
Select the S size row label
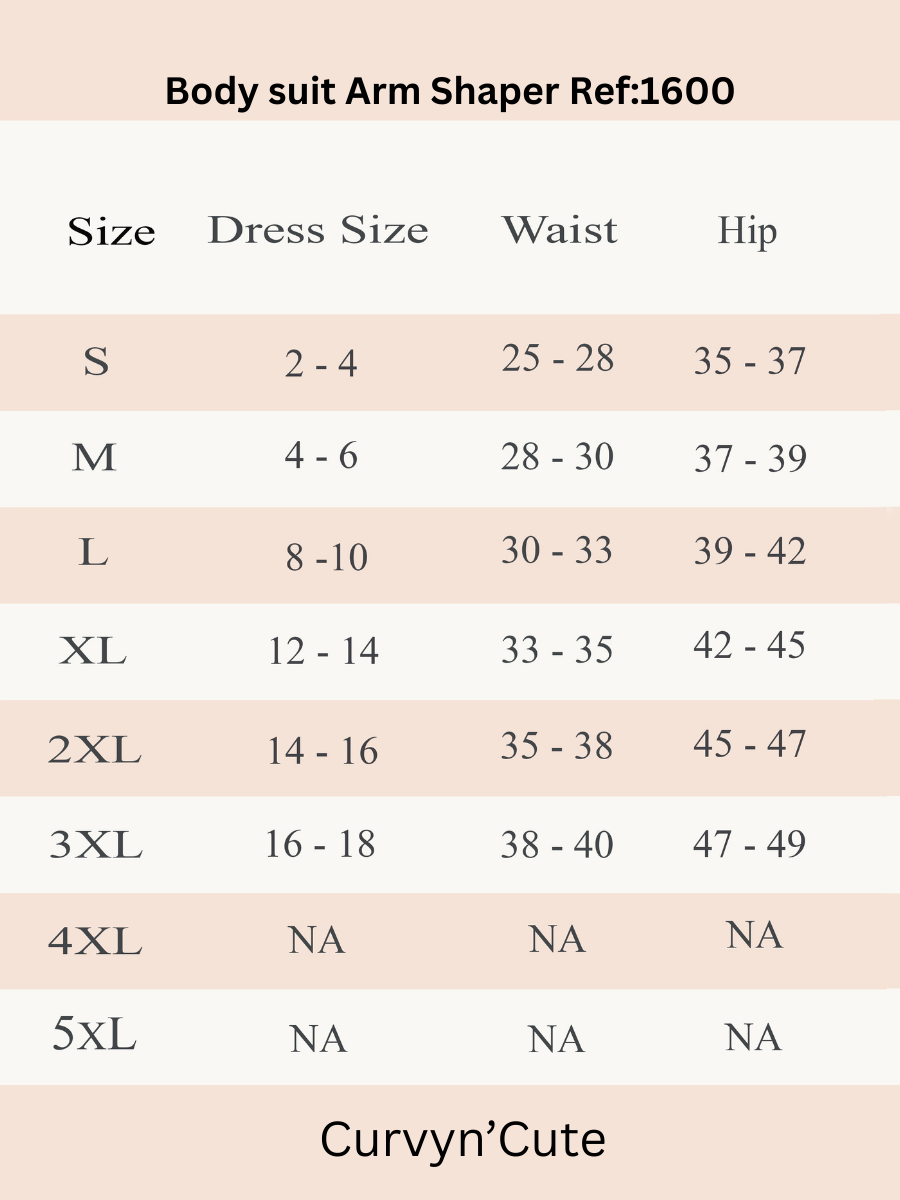96,362
